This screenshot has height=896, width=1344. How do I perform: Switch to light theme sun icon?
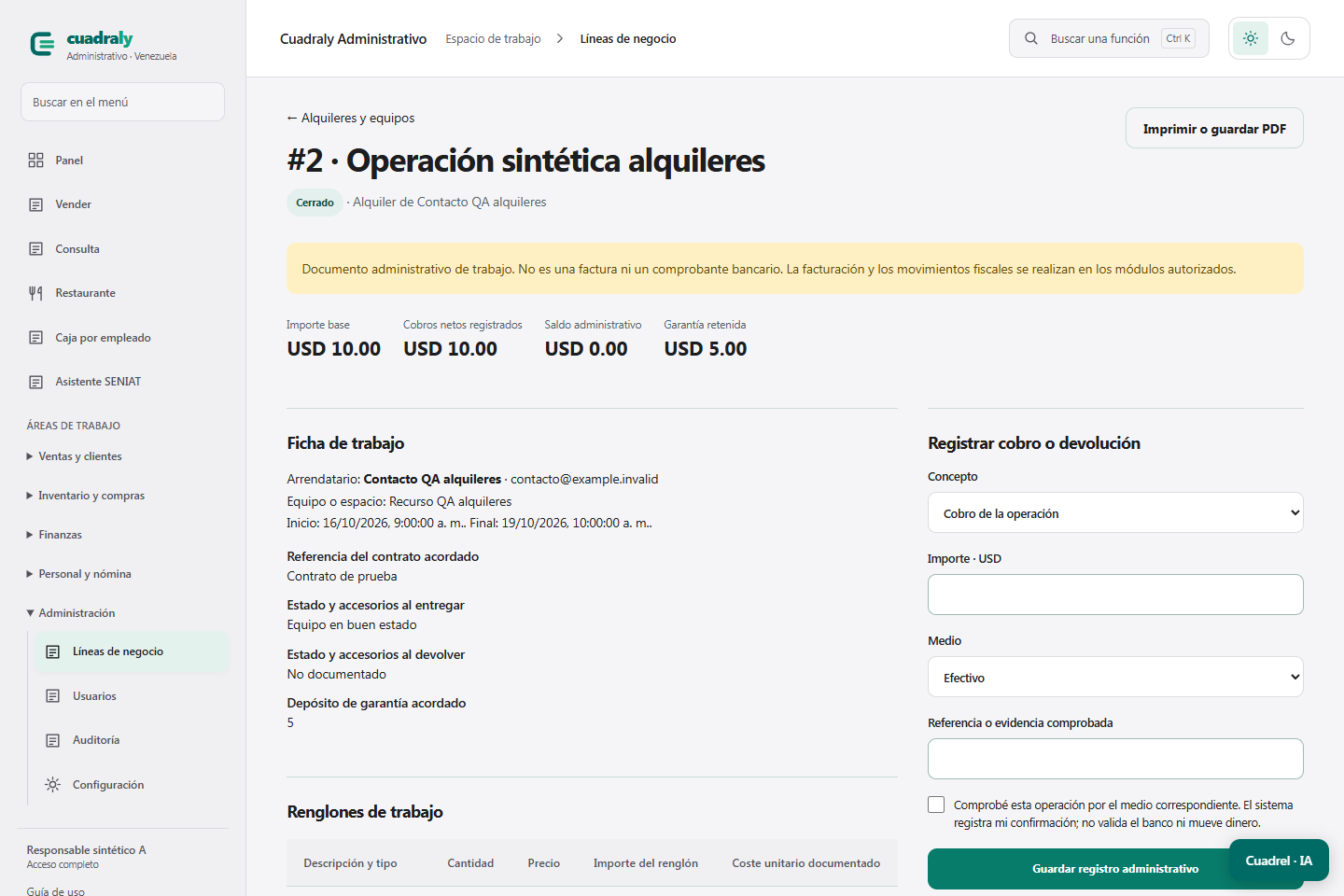(x=1251, y=38)
